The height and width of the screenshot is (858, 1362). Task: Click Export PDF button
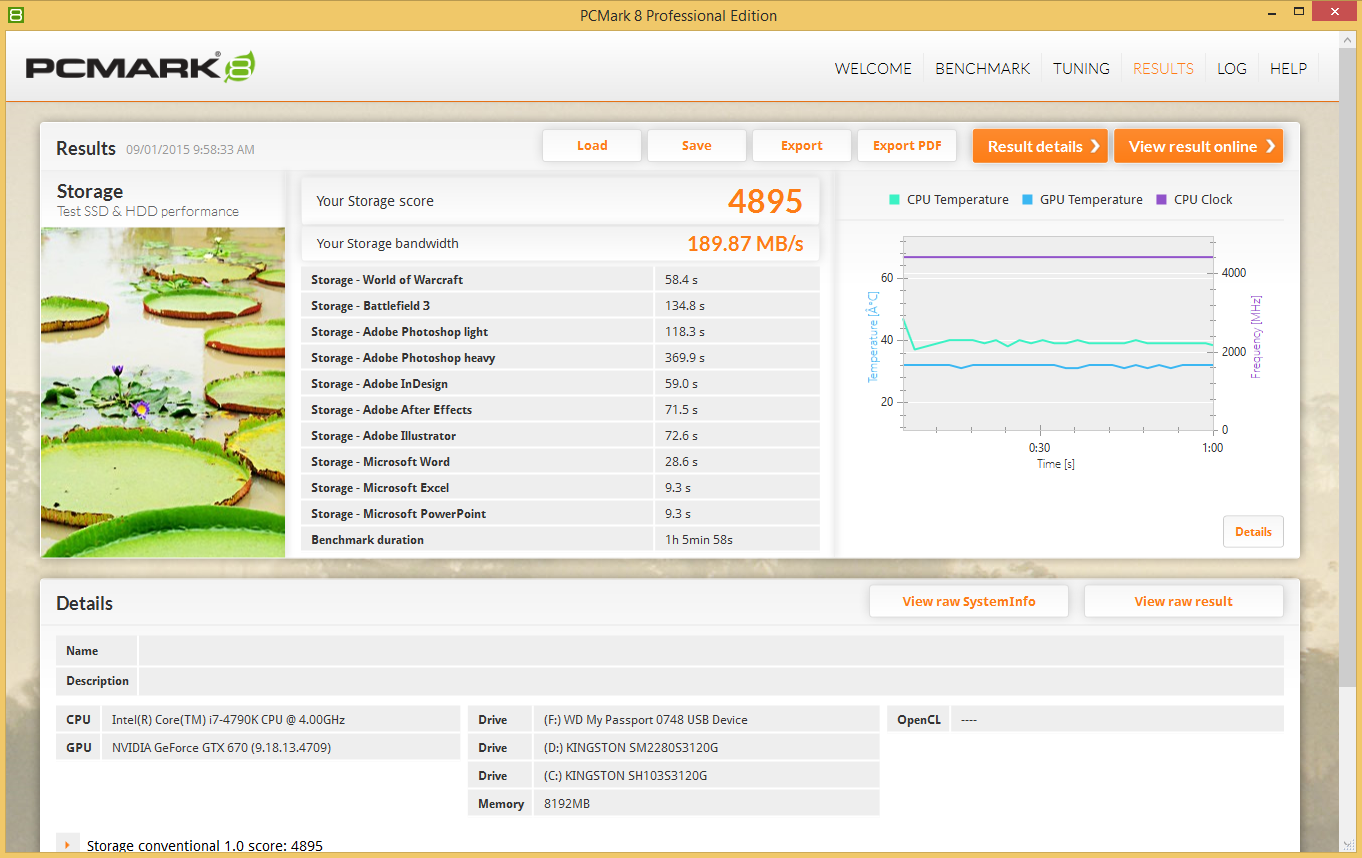[907, 146]
